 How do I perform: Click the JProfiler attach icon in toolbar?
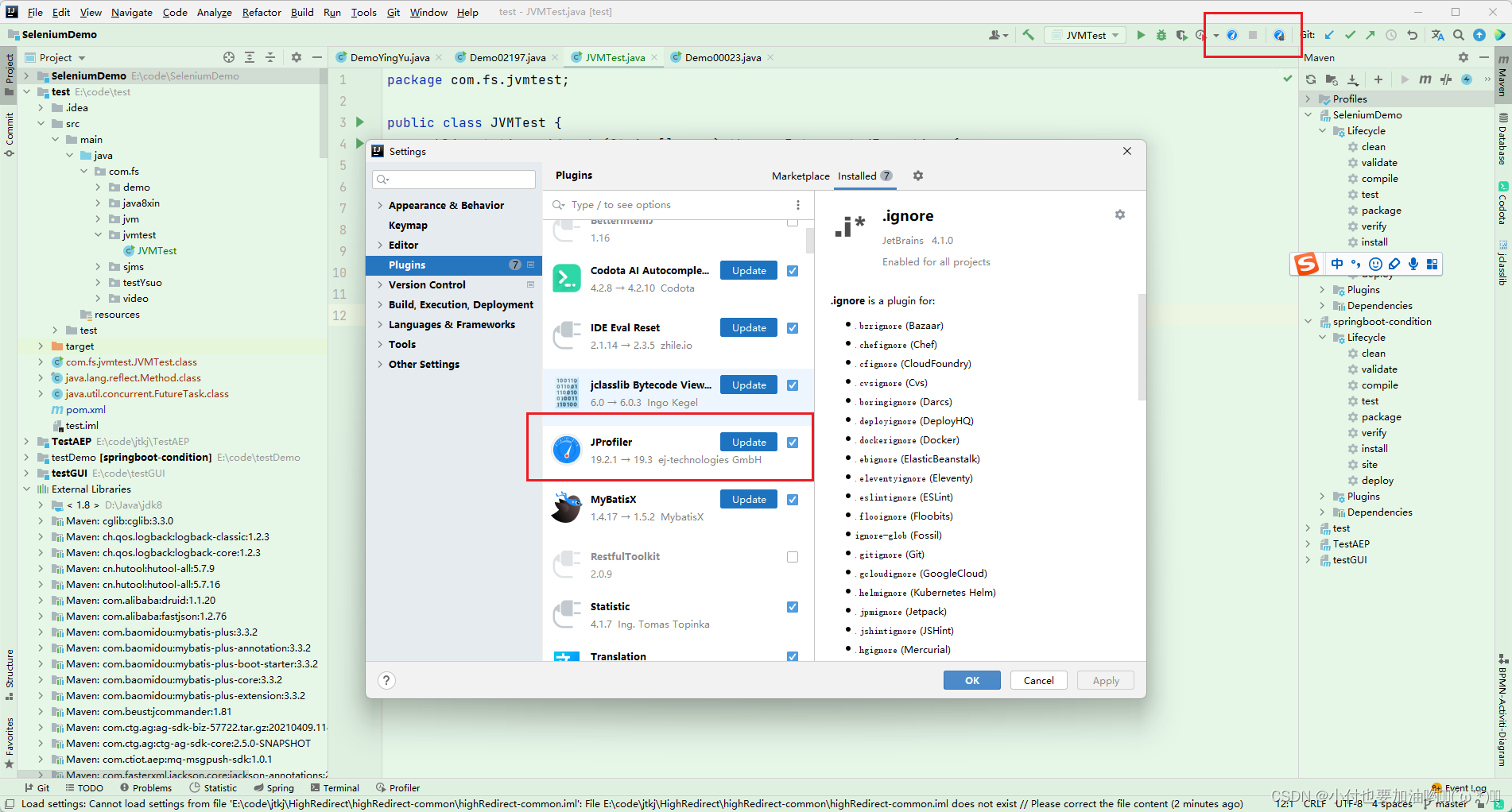click(1279, 35)
